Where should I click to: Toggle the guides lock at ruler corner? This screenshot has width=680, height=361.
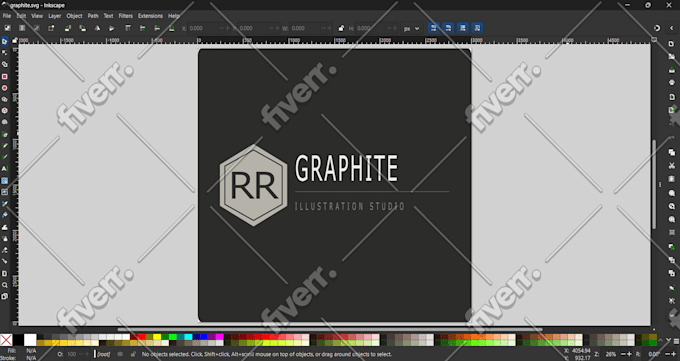[14, 40]
